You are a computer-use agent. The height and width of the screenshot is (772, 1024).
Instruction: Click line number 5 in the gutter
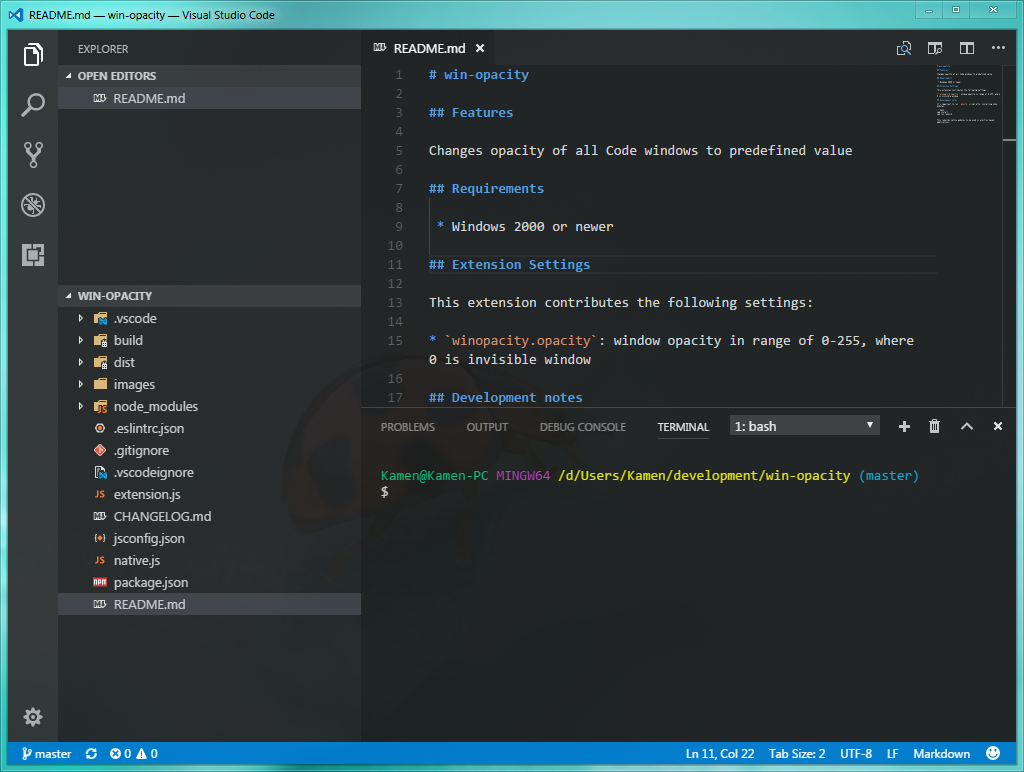398,151
